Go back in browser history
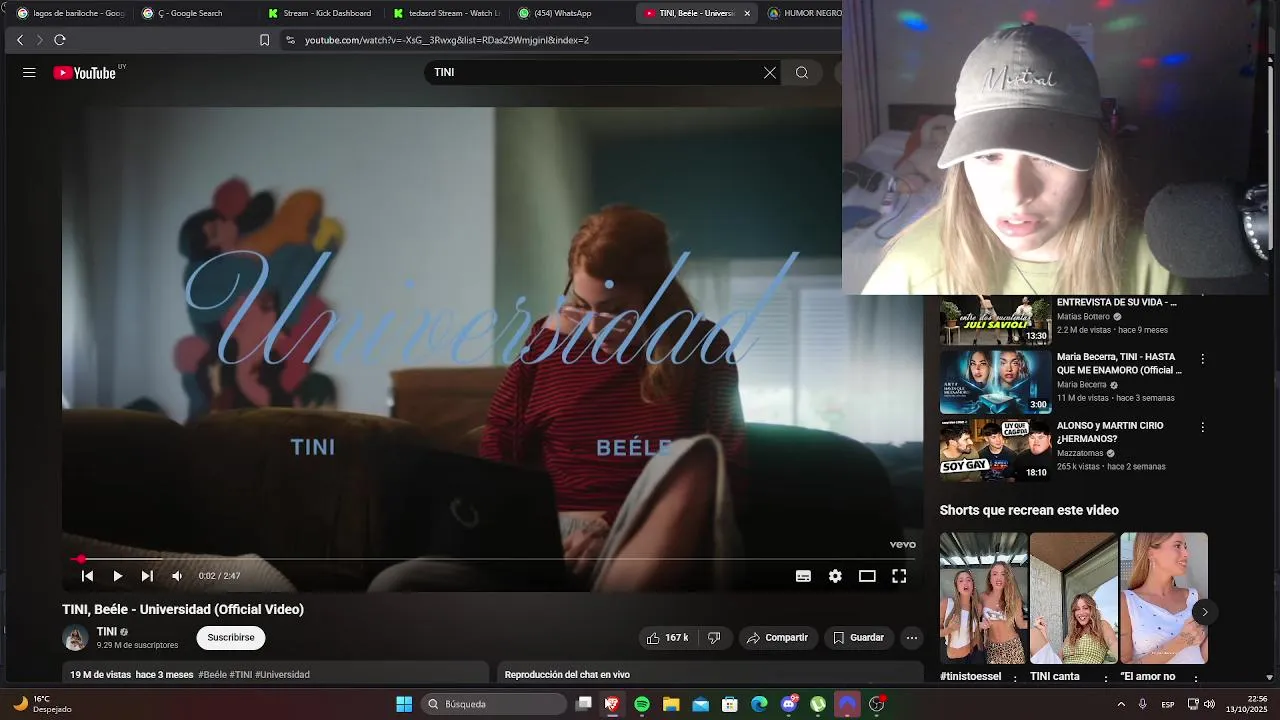The image size is (1280, 720). point(20,40)
